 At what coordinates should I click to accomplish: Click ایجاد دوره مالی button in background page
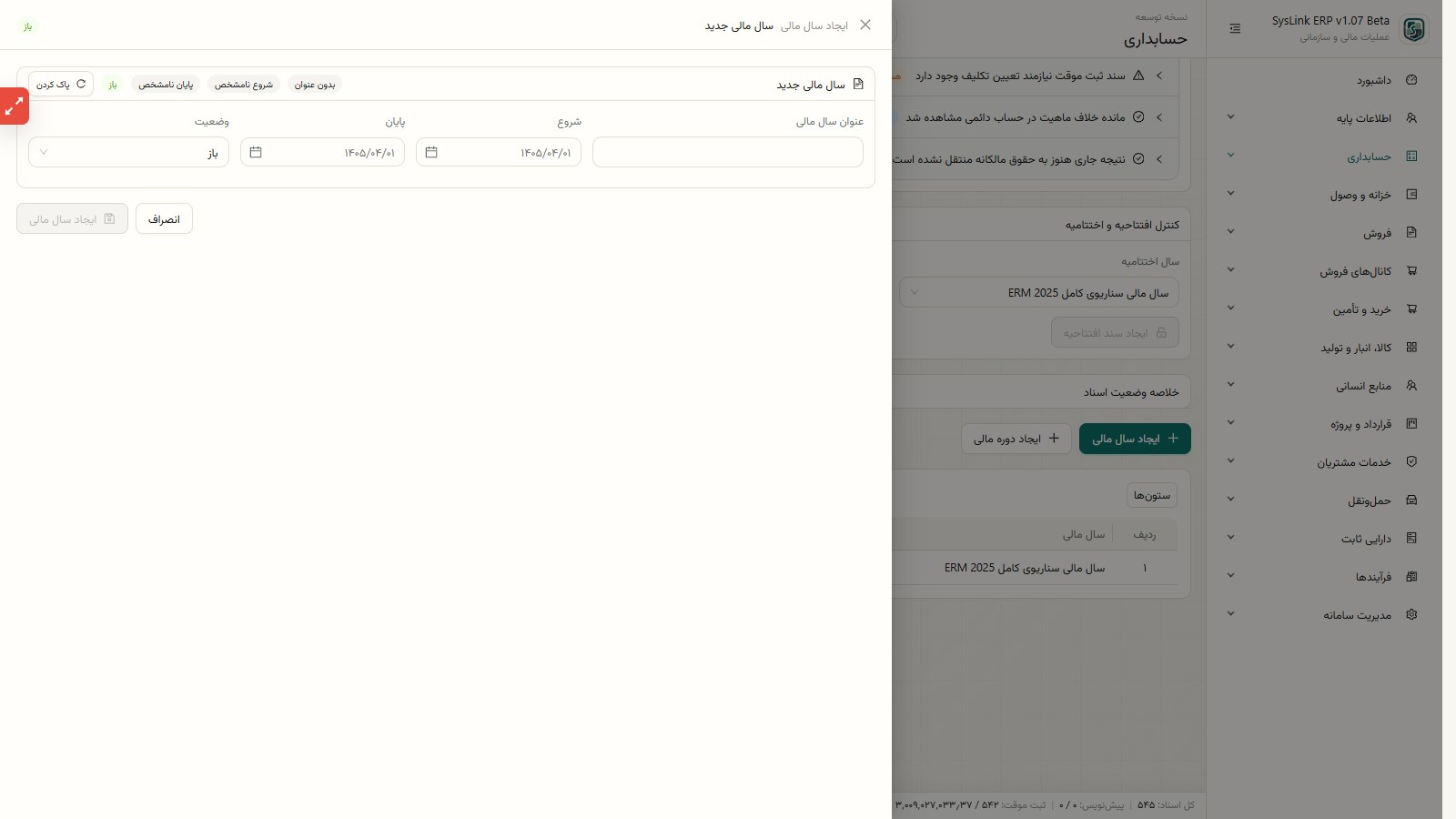1016,439
